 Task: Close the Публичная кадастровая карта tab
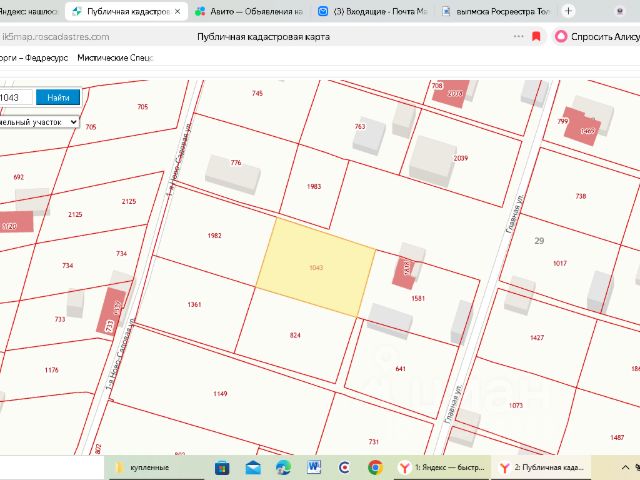[x=178, y=11]
